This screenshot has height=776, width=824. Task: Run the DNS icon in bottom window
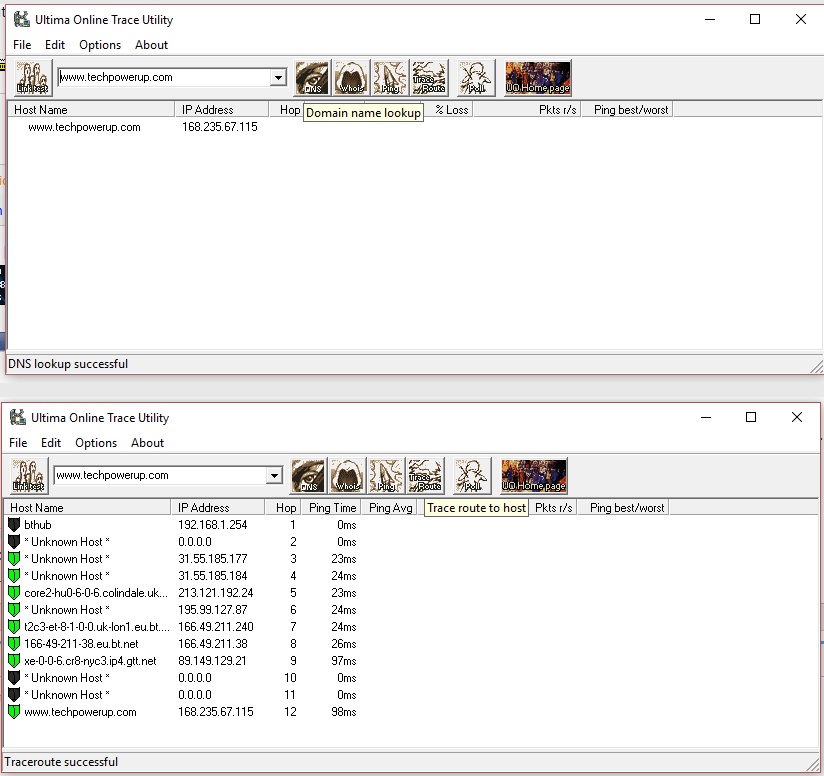click(308, 476)
